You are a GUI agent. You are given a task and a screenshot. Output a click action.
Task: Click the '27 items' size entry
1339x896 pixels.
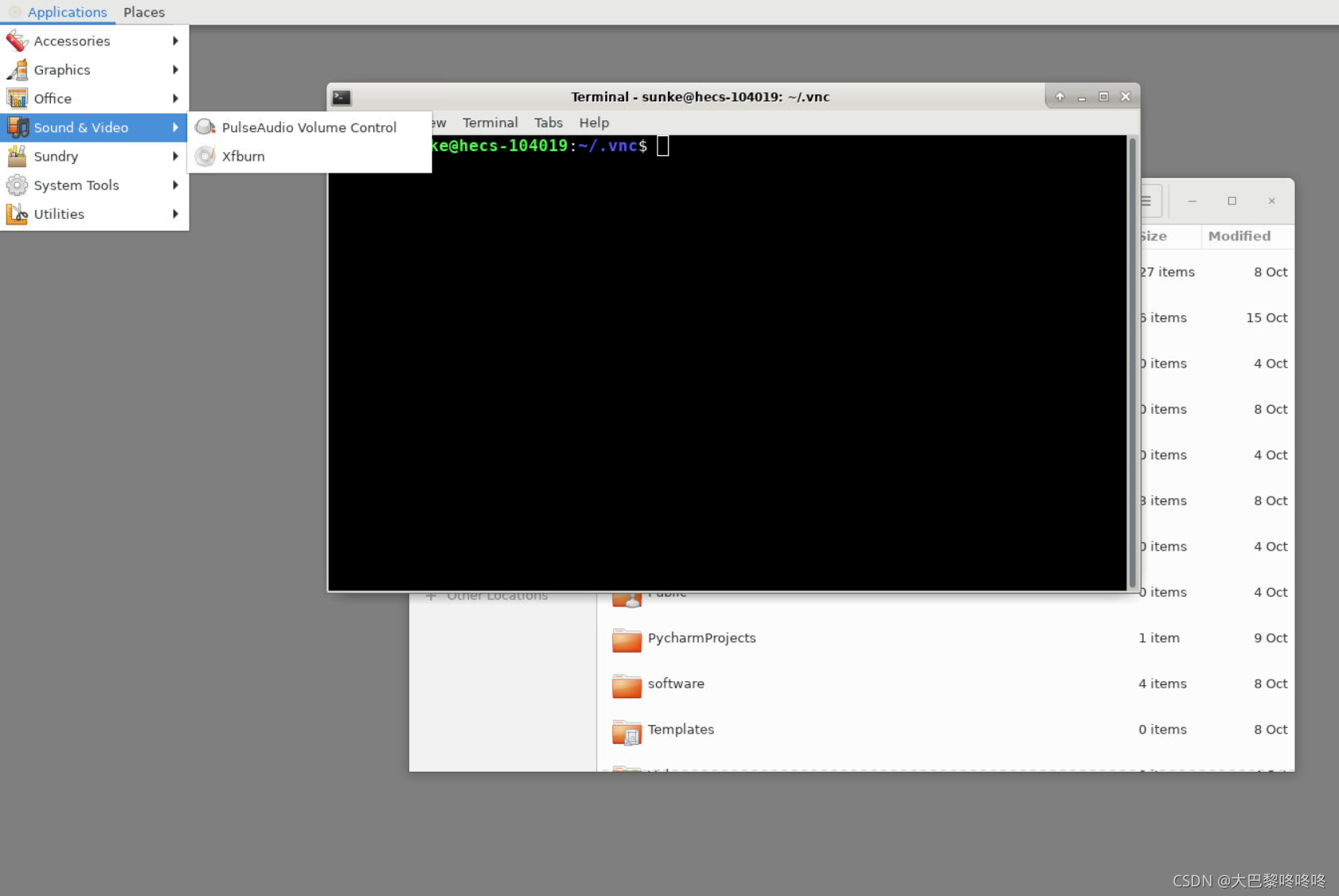point(1167,272)
